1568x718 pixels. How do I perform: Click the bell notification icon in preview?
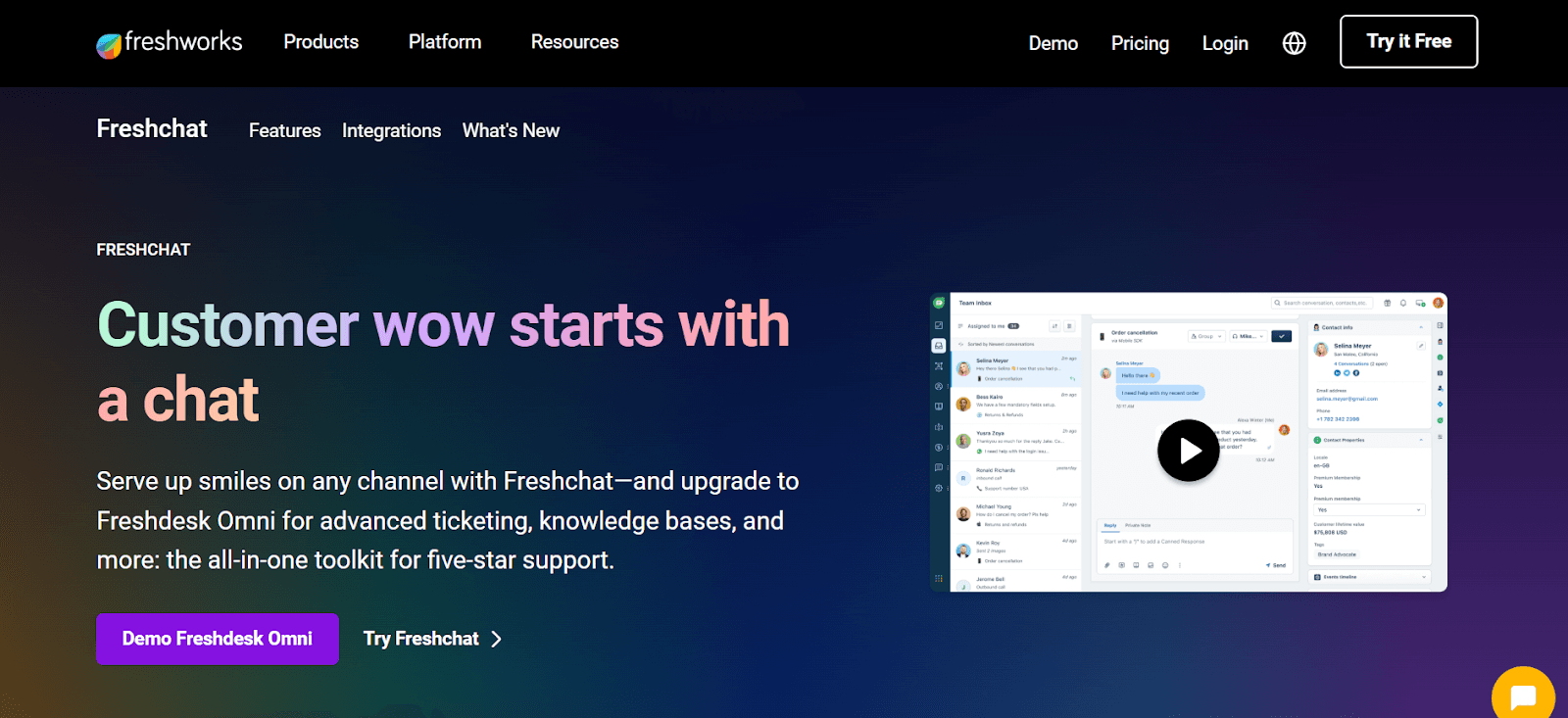coord(1403,304)
